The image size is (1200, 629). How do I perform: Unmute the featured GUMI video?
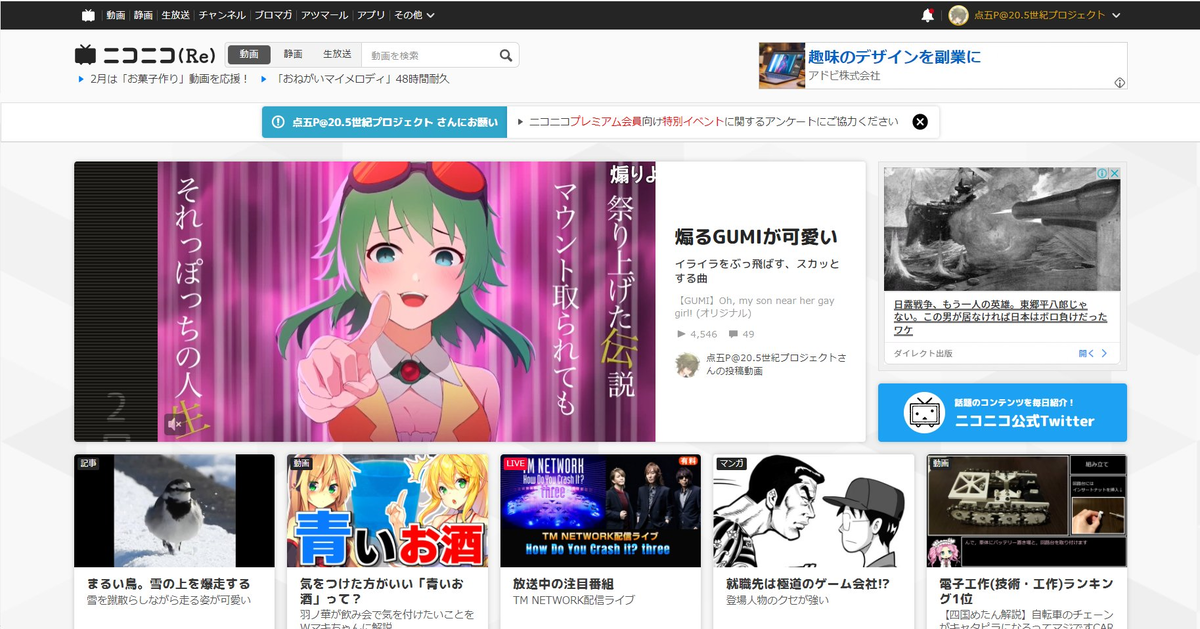(174, 425)
